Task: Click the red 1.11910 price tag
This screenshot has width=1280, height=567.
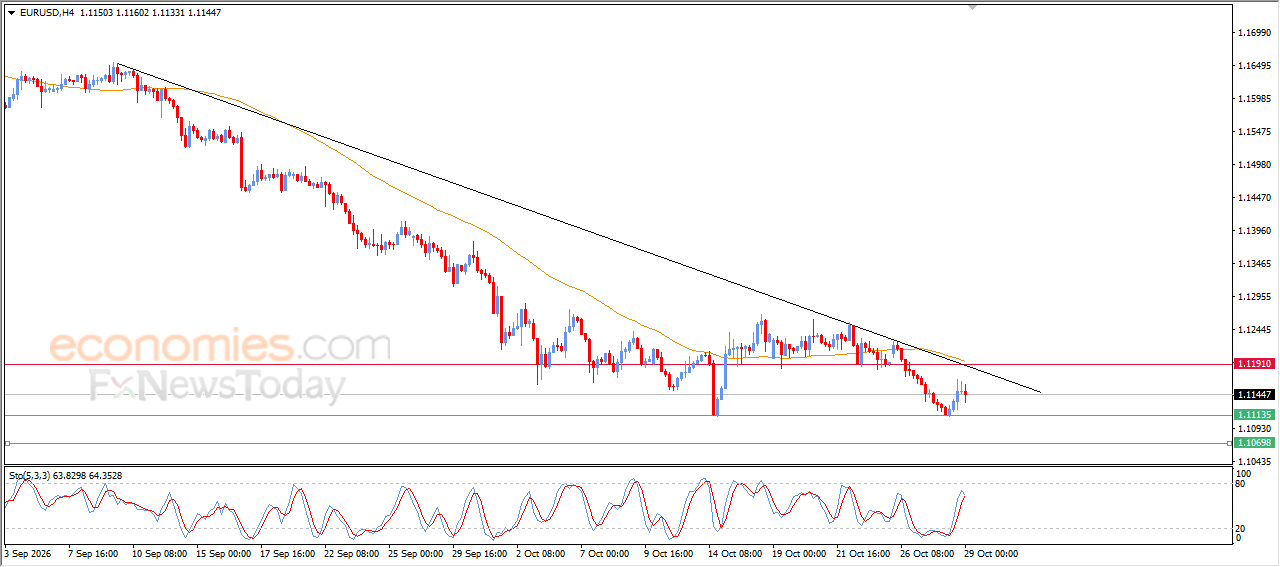Action: point(1254,364)
